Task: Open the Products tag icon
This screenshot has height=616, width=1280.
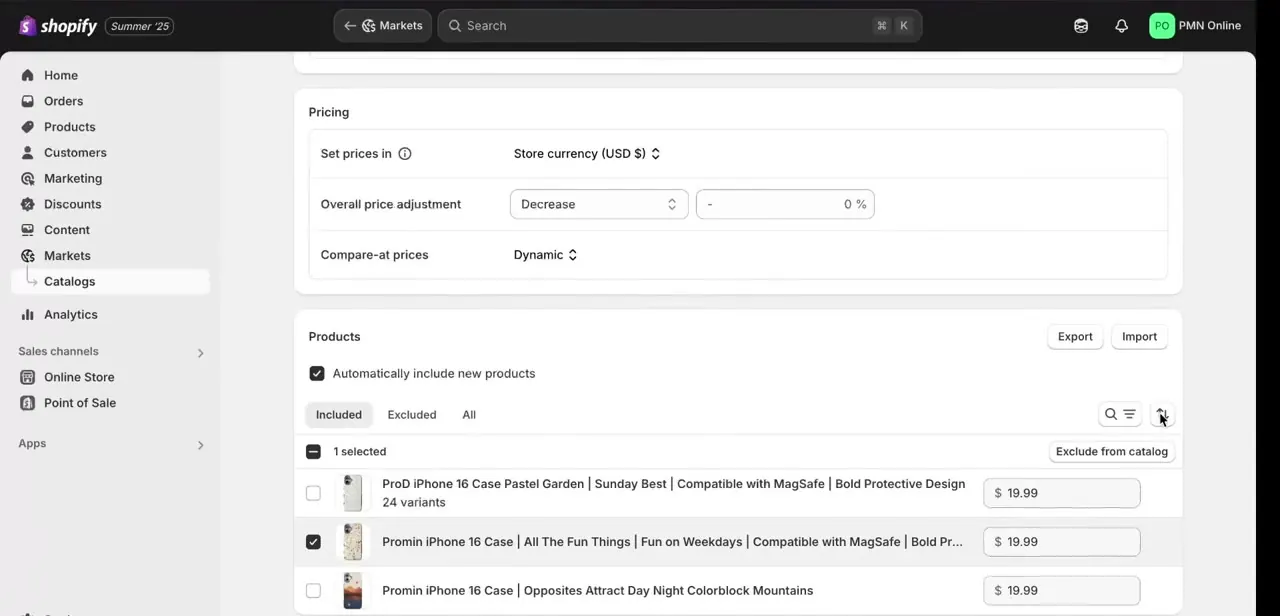Action: coord(27,127)
